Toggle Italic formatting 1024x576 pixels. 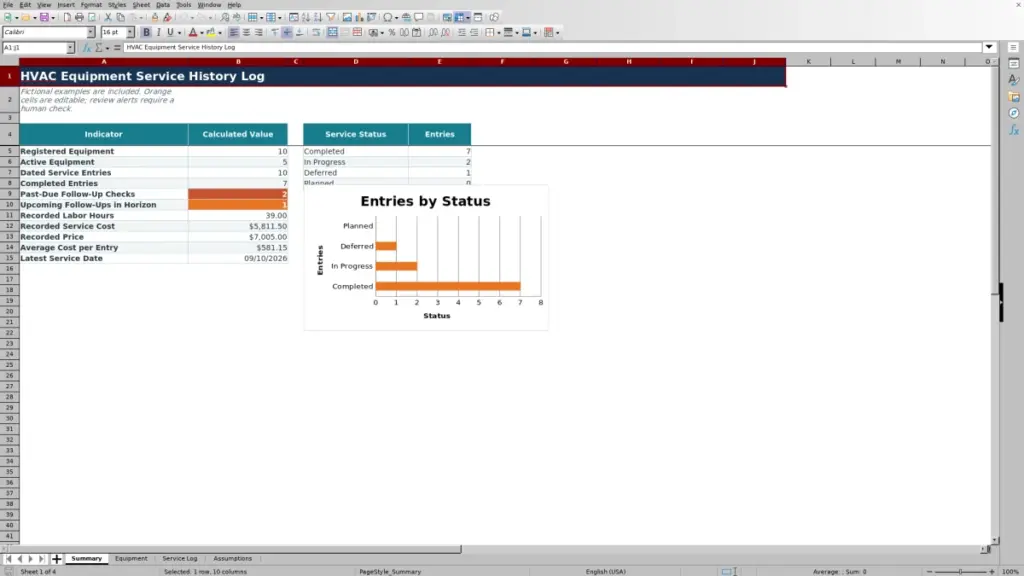[159, 33]
